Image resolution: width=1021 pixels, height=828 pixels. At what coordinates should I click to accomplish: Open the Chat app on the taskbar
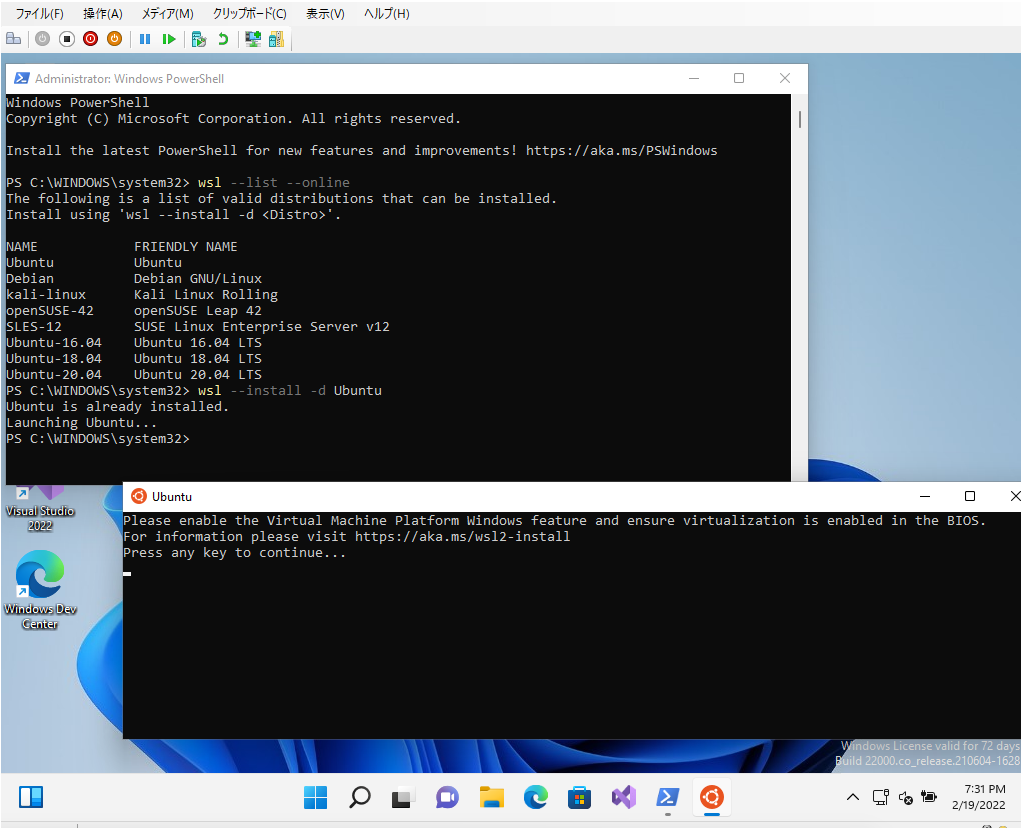coord(447,797)
